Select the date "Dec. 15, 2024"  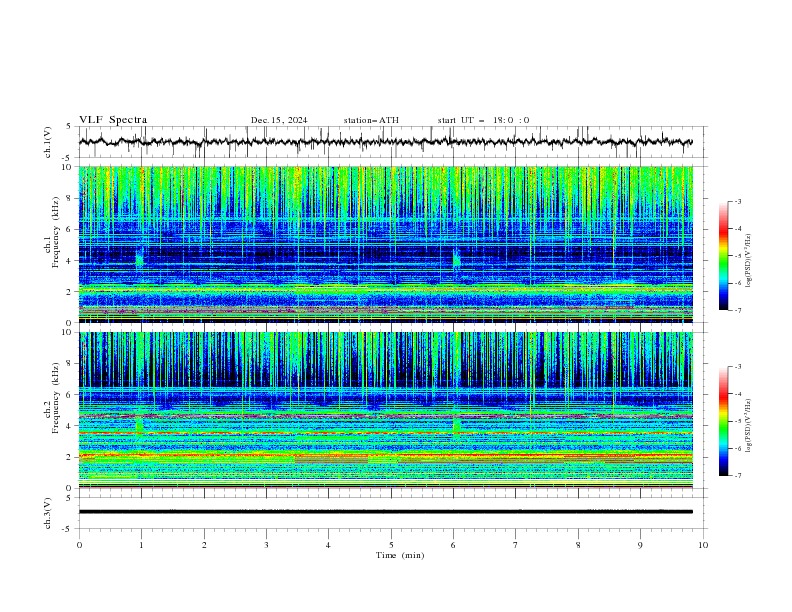(279, 120)
